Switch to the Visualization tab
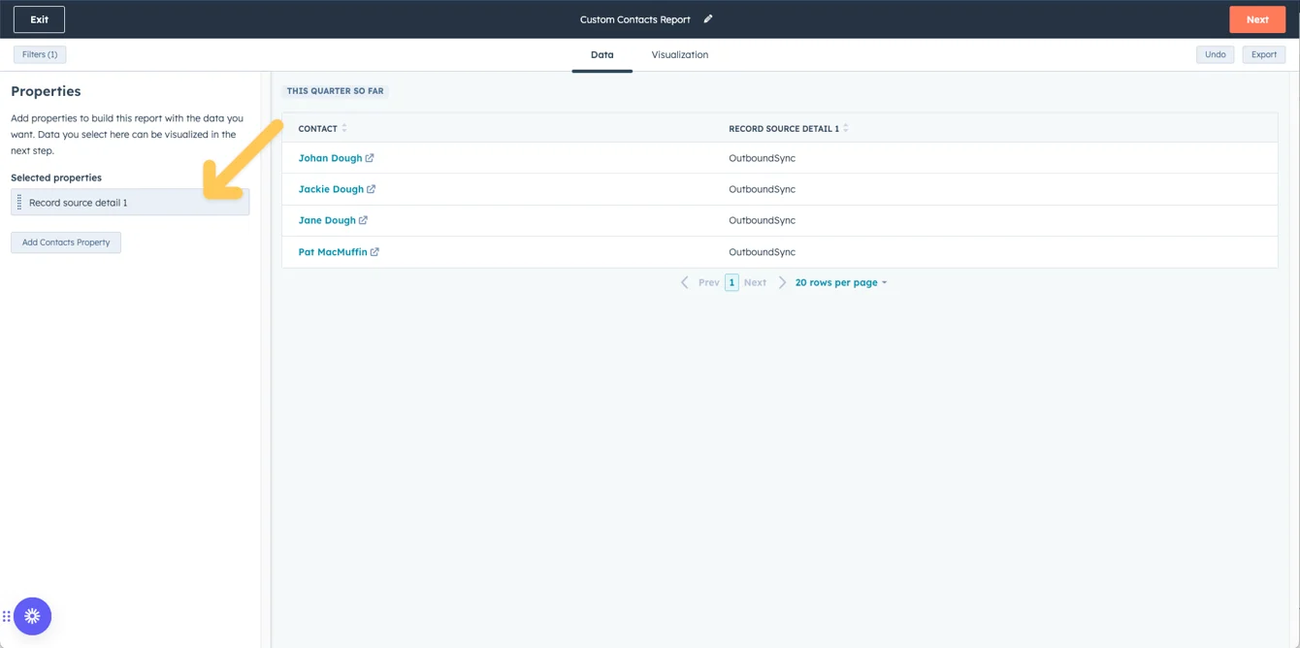This screenshot has width=1300, height=648. click(x=679, y=54)
